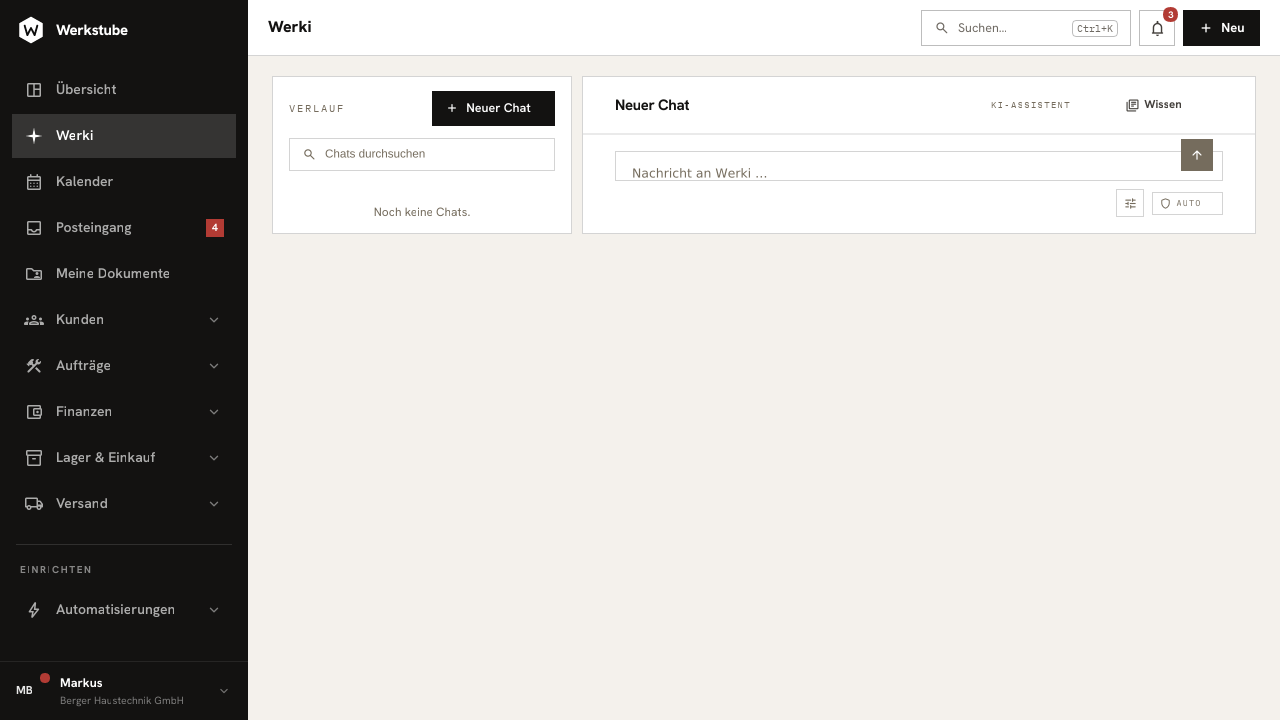This screenshot has height=720, width=1280.
Task: Expand the Finanzen submenu chevron
Action: point(214,412)
